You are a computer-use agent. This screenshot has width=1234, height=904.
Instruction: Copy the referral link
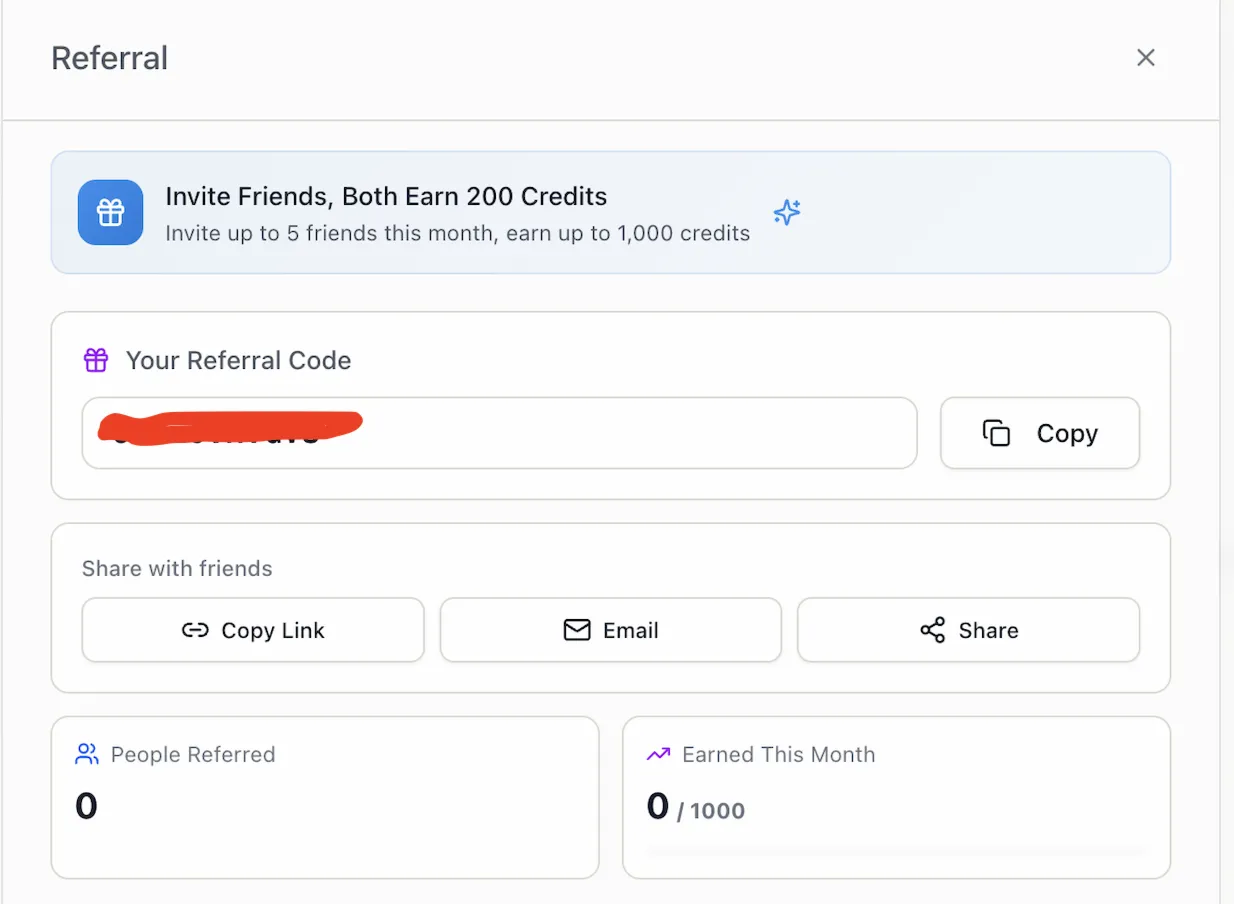253,630
